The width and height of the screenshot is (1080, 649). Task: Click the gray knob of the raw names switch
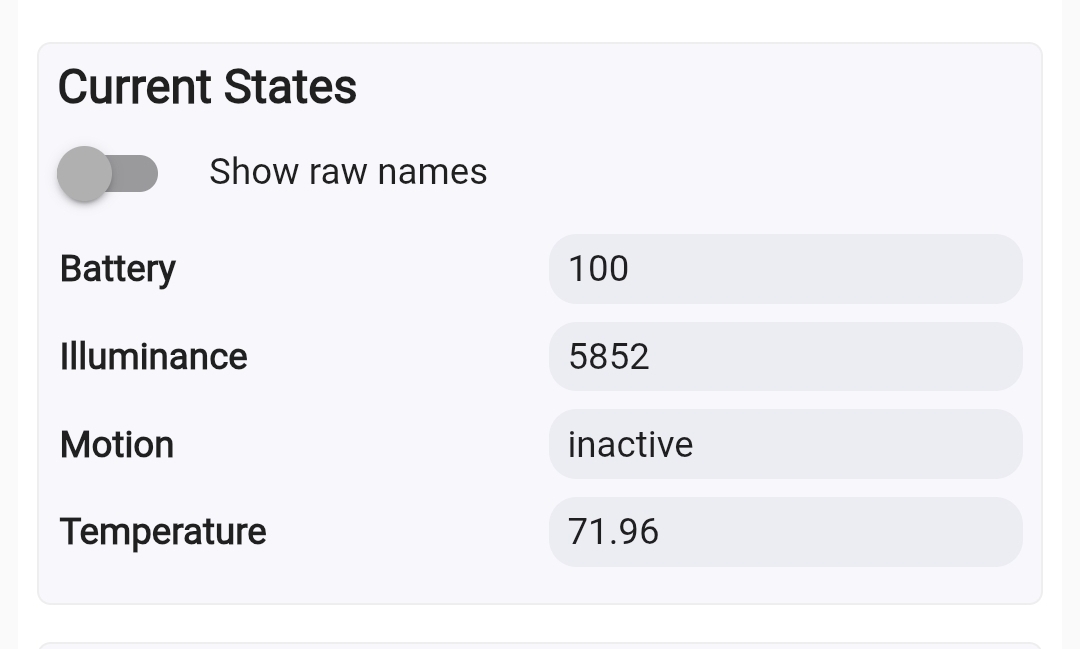(84, 174)
